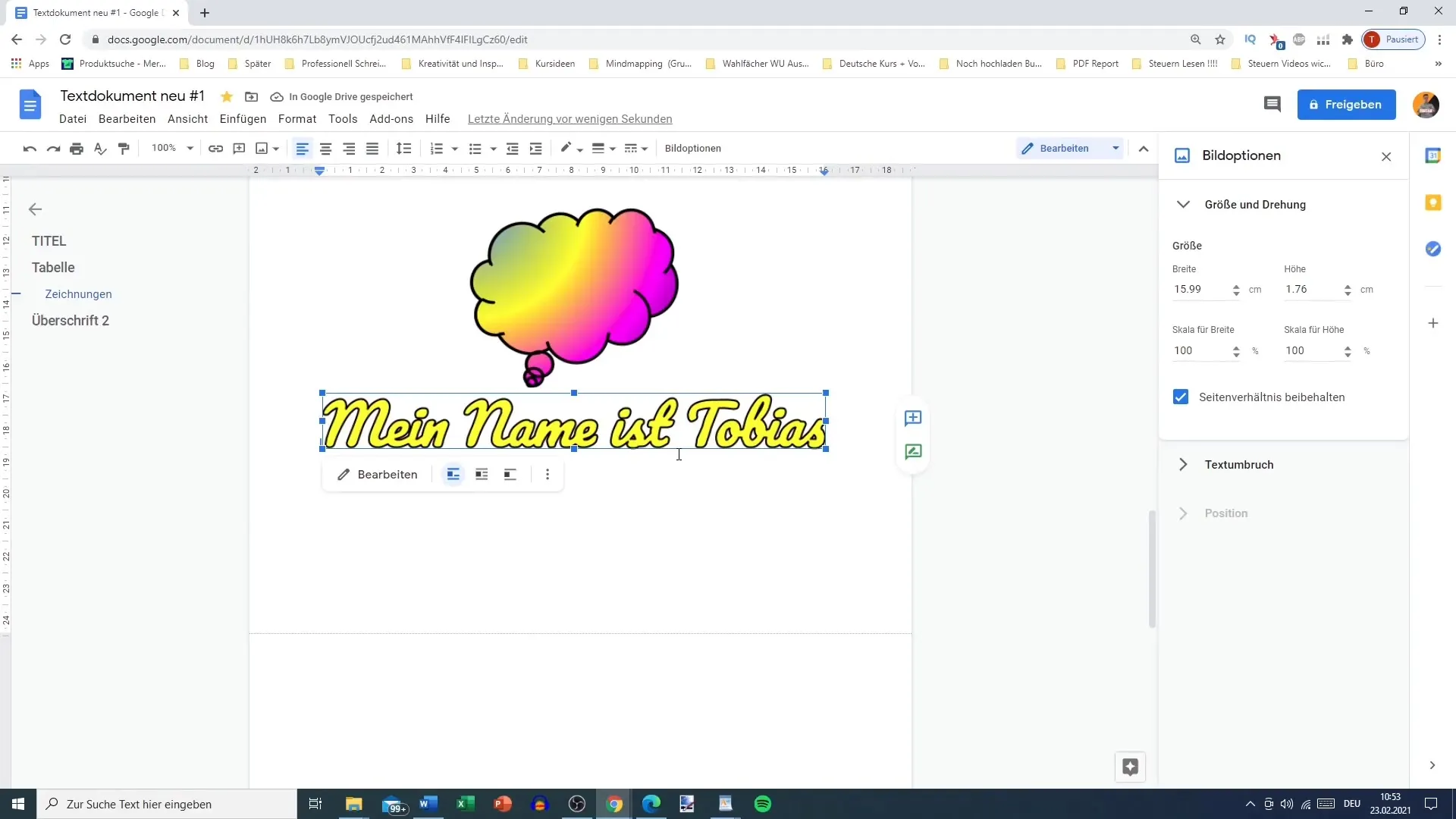
Task: Click the undo arrow in toolbar
Action: (x=30, y=149)
